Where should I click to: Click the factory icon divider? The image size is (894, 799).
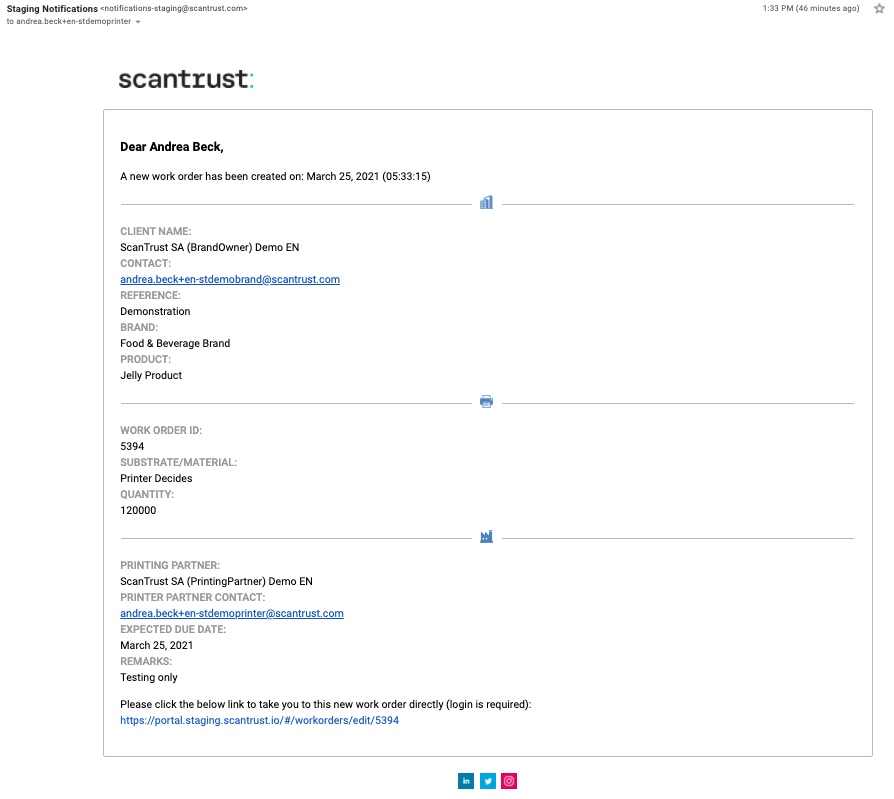pyautogui.click(x=486, y=537)
